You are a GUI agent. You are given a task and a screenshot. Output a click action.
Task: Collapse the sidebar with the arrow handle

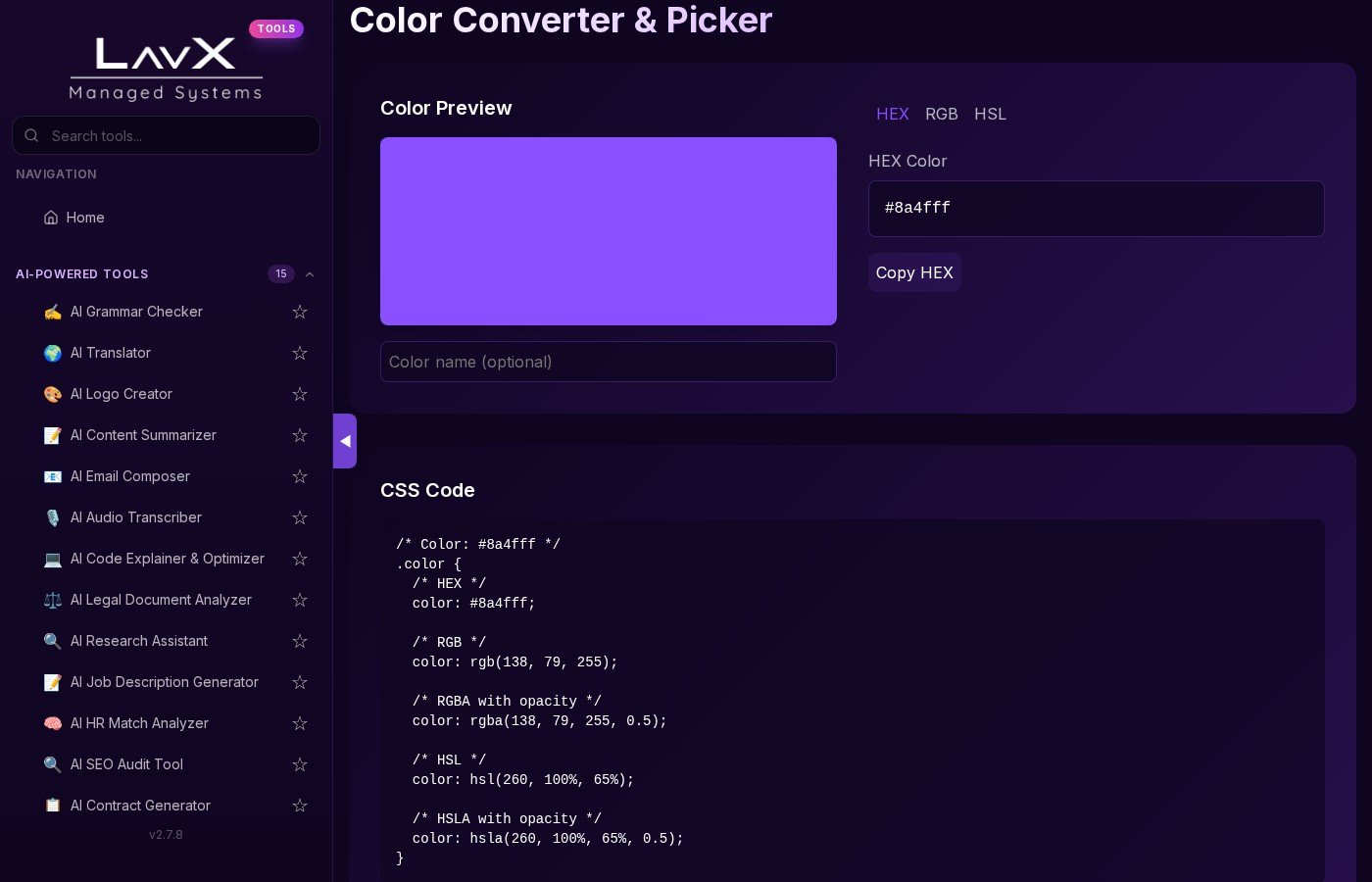pyautogui.click(x=345, y=441)
